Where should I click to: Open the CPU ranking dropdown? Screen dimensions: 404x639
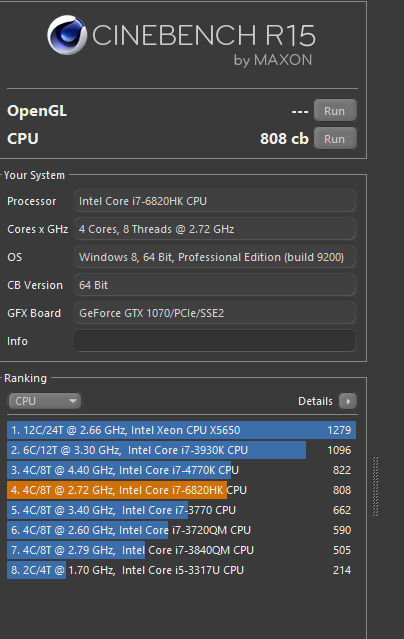[44, 401]
